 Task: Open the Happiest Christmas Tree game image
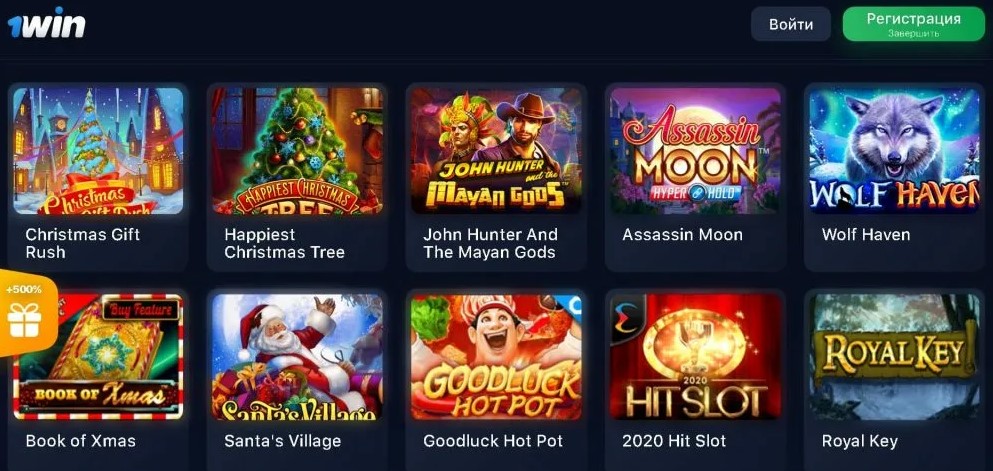tap(297, 151)
